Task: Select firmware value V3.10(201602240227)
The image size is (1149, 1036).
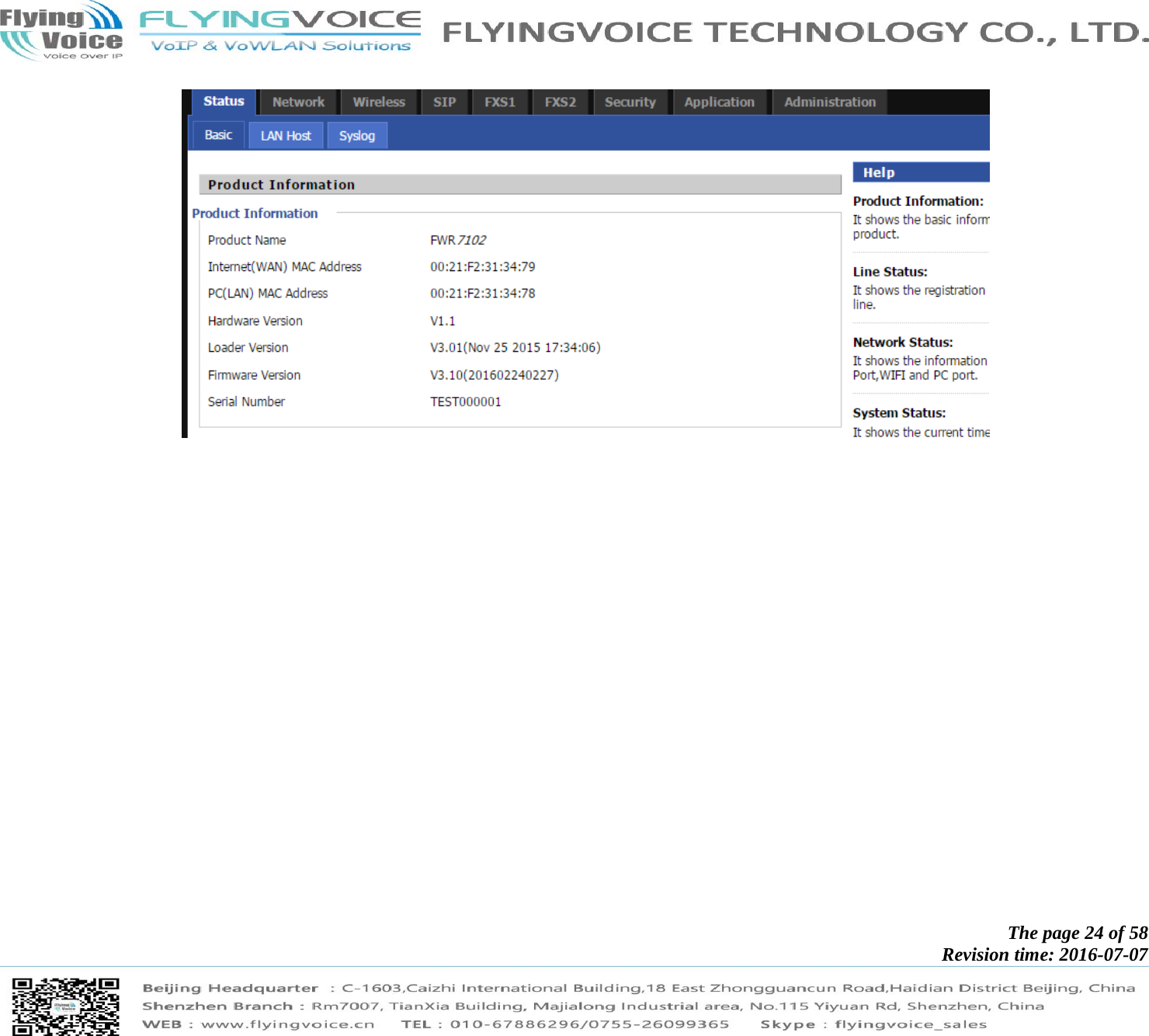Action: [495, 375]
